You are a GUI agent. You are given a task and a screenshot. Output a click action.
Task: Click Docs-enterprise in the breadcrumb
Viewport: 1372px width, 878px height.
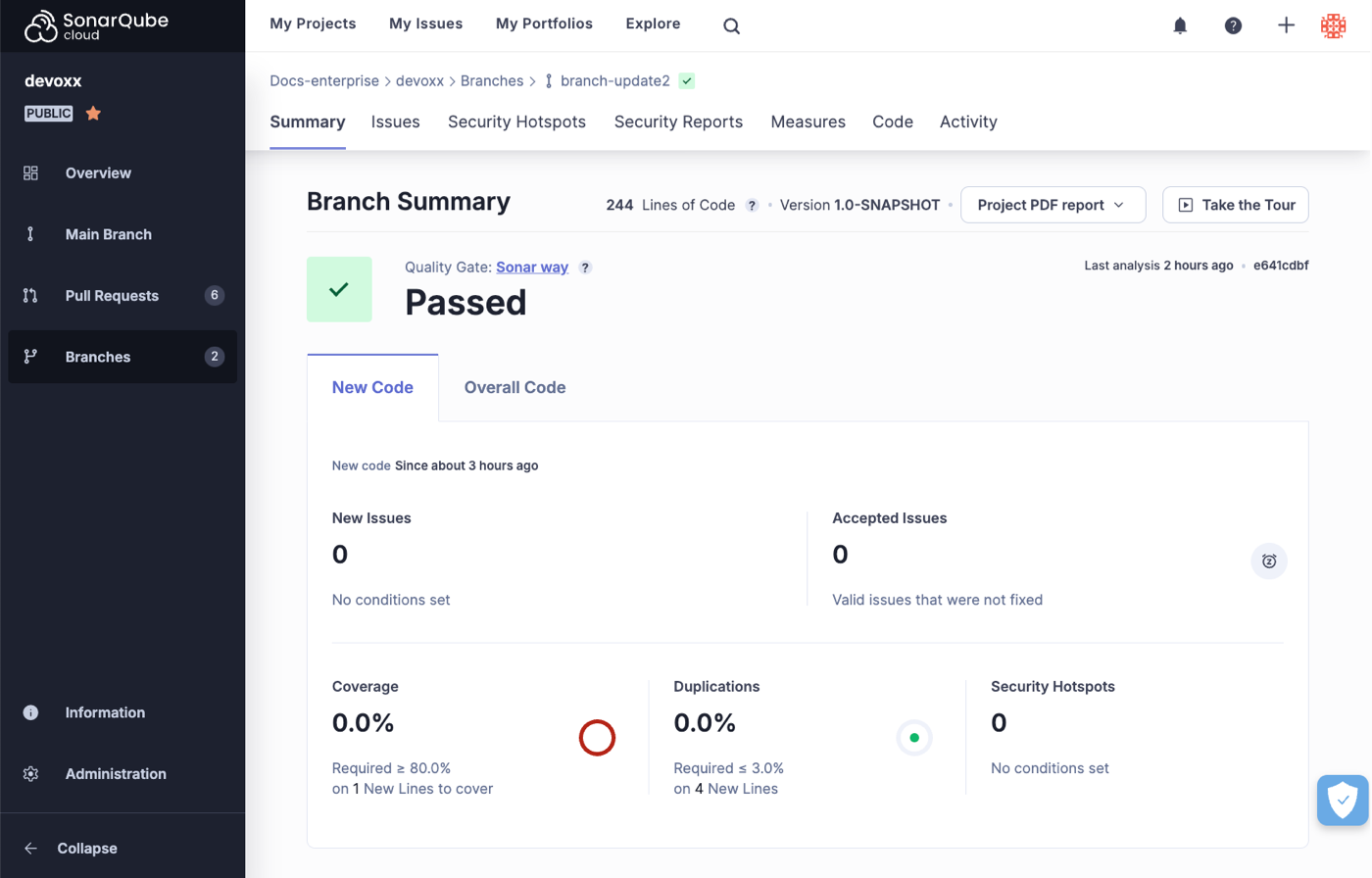pyautogui.click(x=324, y=81)
